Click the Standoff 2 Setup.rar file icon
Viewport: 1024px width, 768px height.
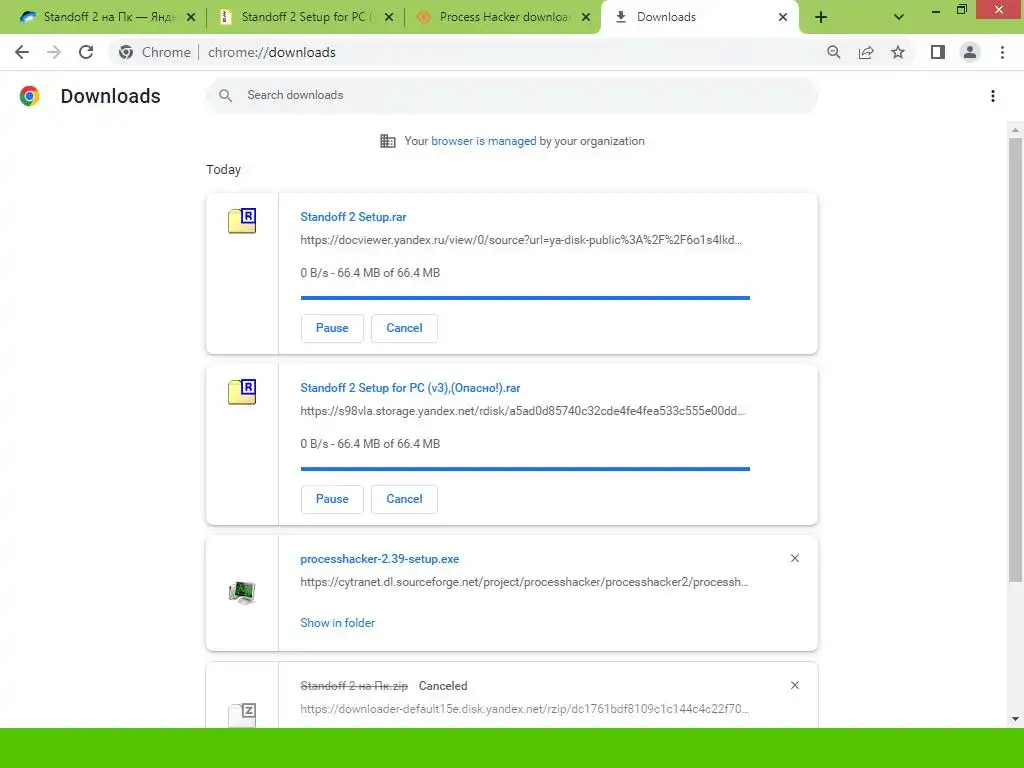click(242, 220)
